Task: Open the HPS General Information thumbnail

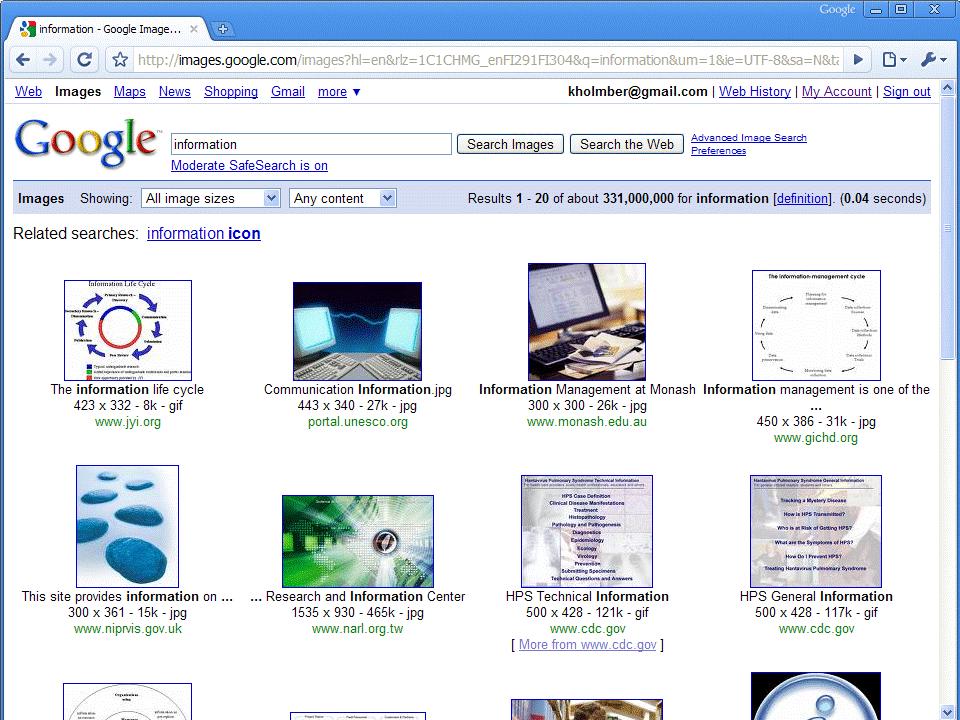Action: 816,531
